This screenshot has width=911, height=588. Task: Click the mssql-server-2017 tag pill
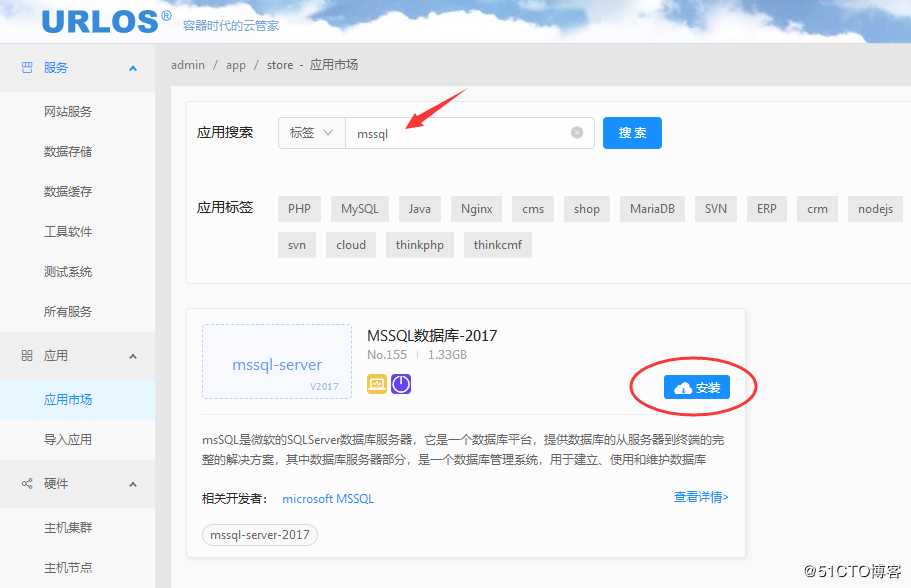point(260,535)
